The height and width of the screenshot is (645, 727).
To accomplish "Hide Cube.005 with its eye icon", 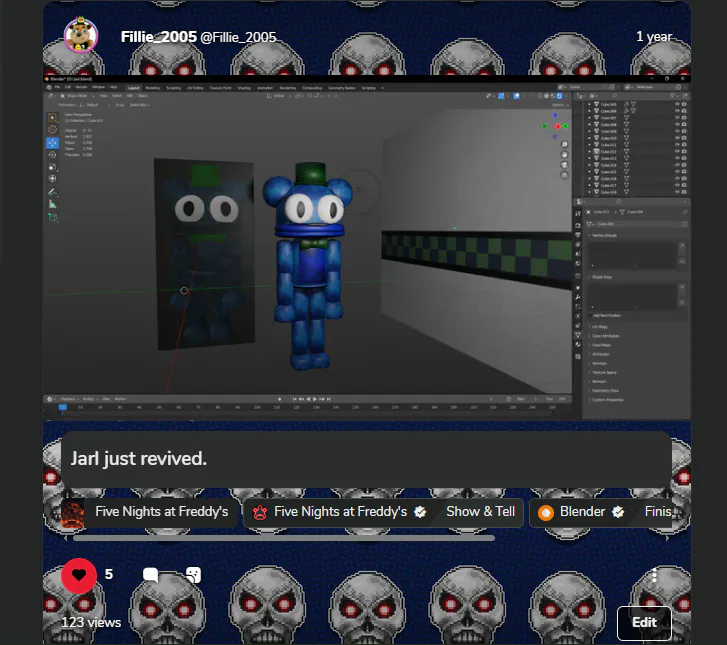I will (677, 104).
